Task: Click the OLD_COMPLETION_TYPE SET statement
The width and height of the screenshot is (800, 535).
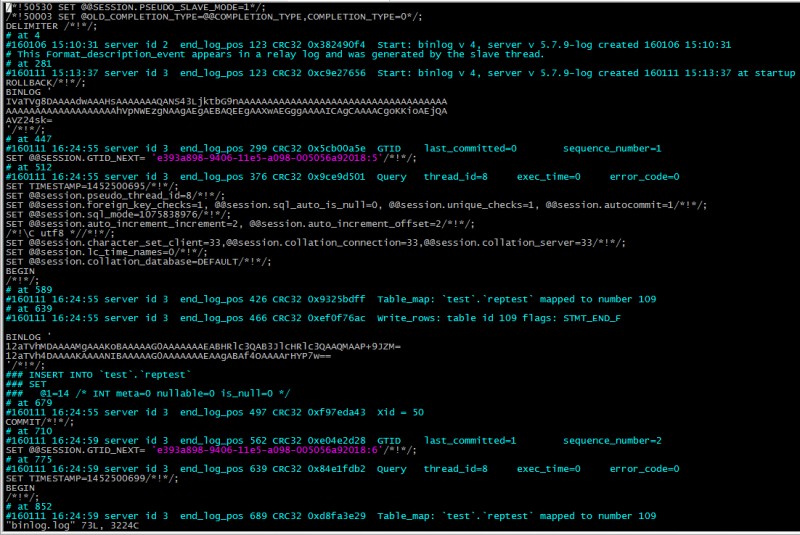Action: (214, 17)
